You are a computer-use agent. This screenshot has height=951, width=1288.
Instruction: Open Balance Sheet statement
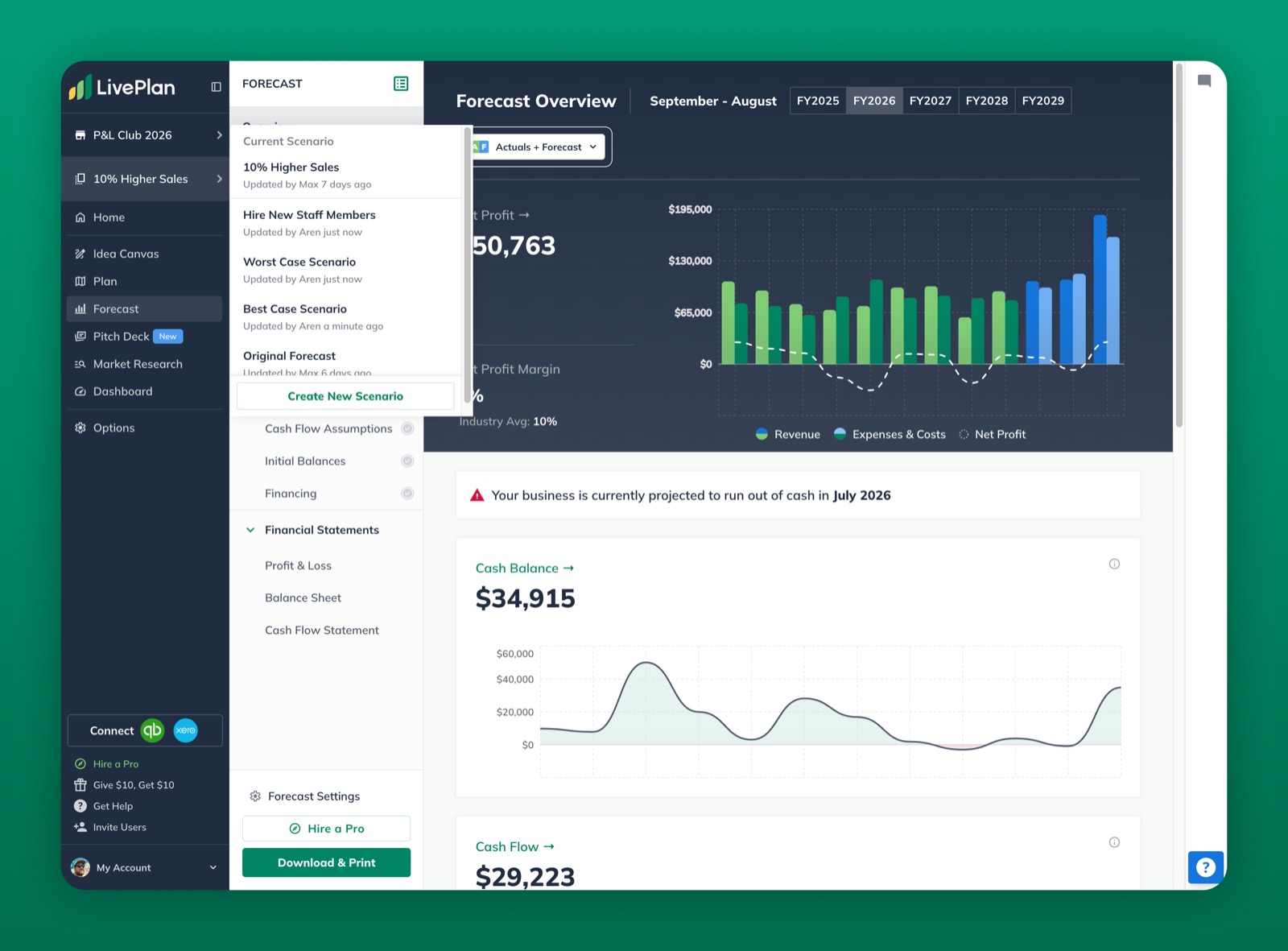(x=303, y=597)
